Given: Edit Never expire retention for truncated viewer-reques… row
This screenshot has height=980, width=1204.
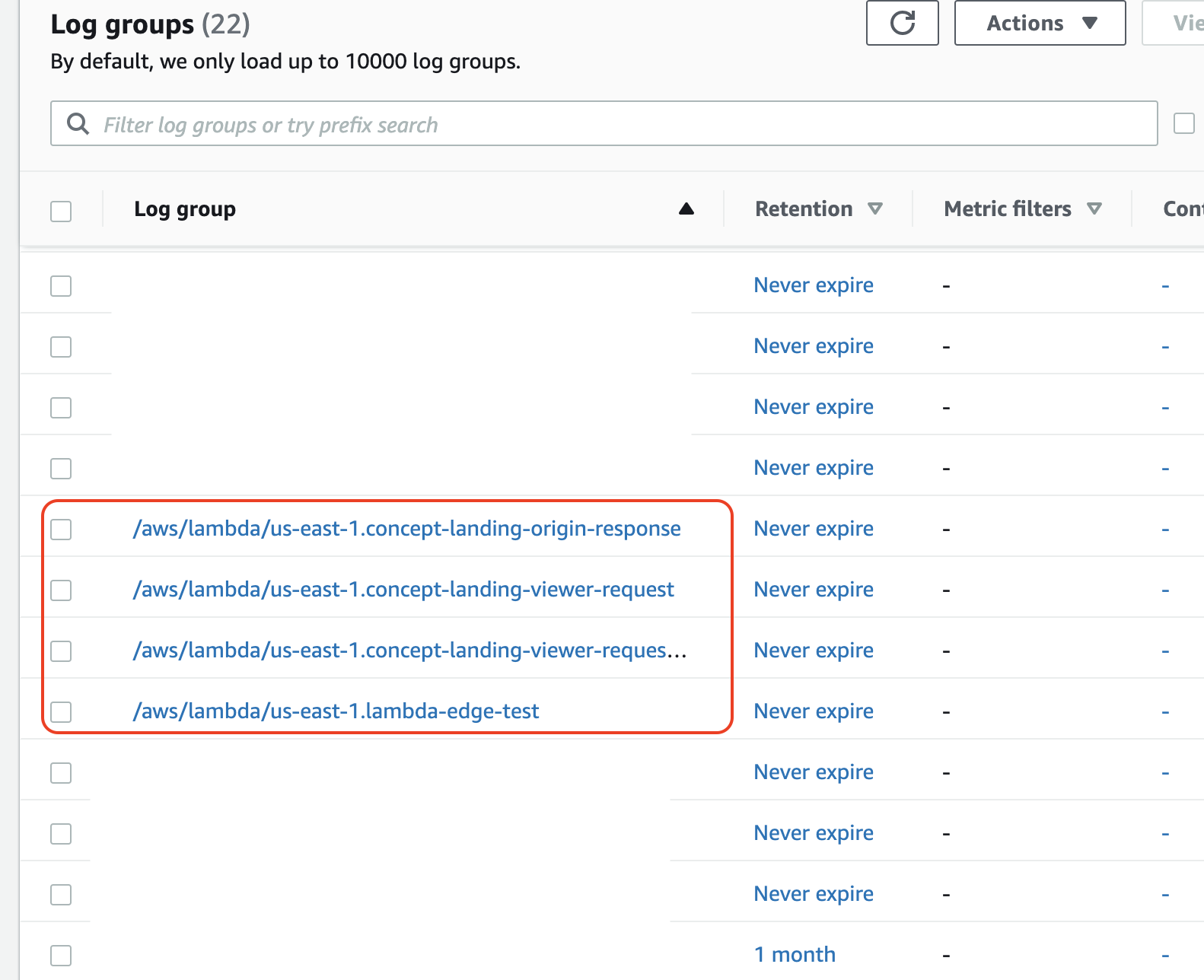Looking at the screenshot, I should coord(814,650).
